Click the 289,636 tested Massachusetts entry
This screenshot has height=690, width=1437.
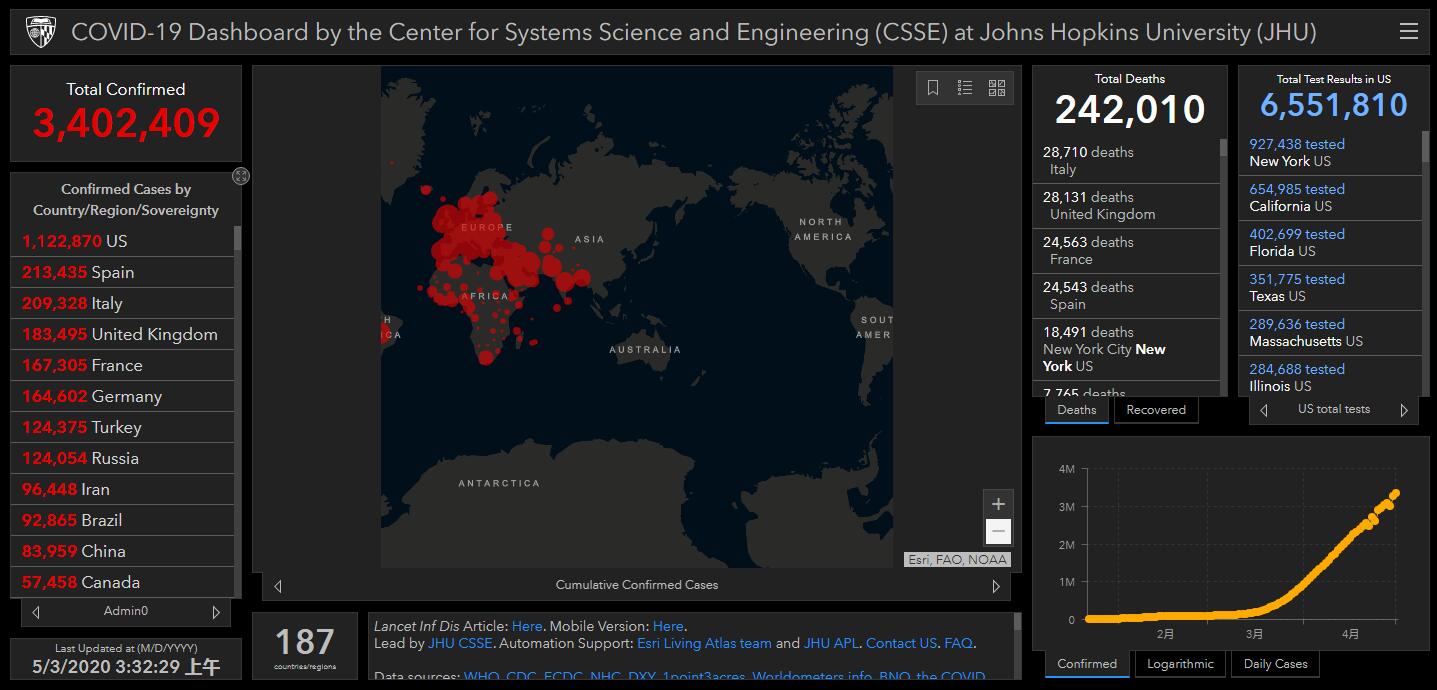tap(1331, 333)
